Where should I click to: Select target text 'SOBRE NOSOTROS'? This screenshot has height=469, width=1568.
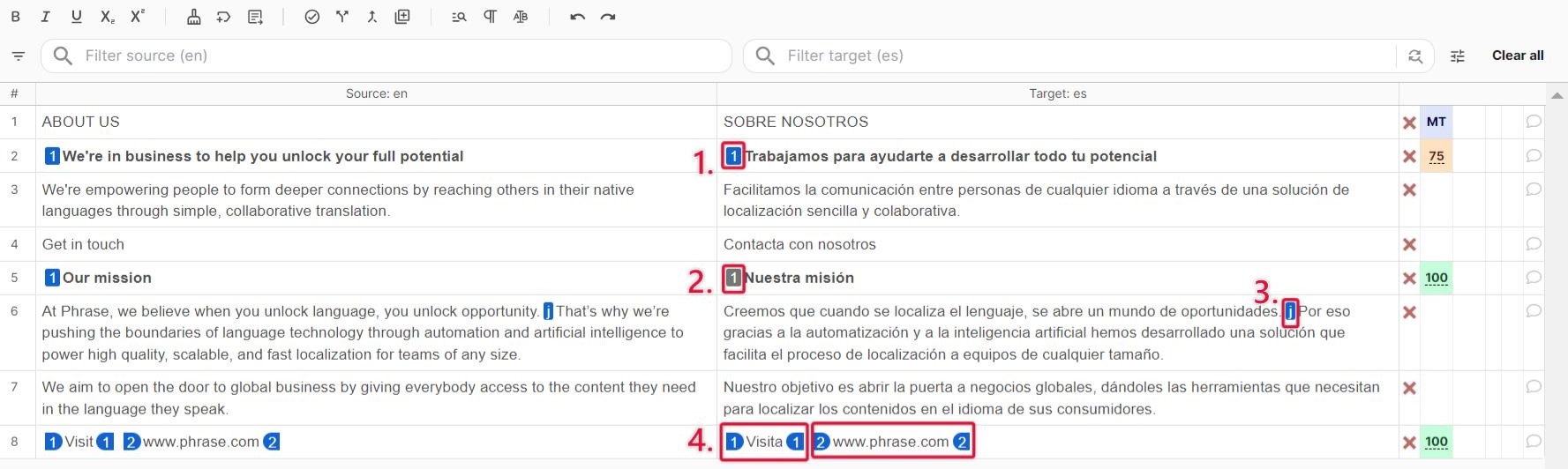796,122
